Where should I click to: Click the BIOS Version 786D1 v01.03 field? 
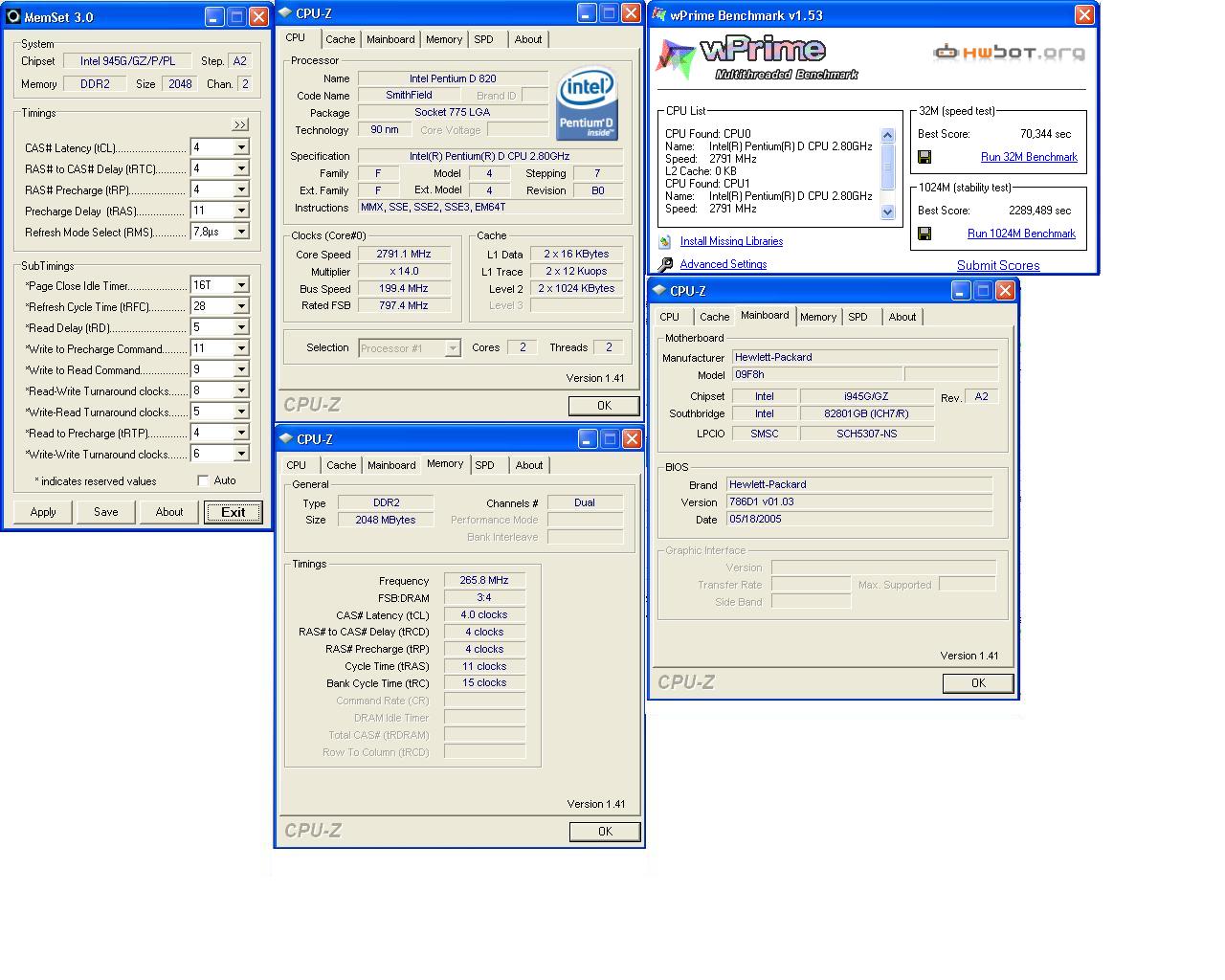[x=859, y=501]
